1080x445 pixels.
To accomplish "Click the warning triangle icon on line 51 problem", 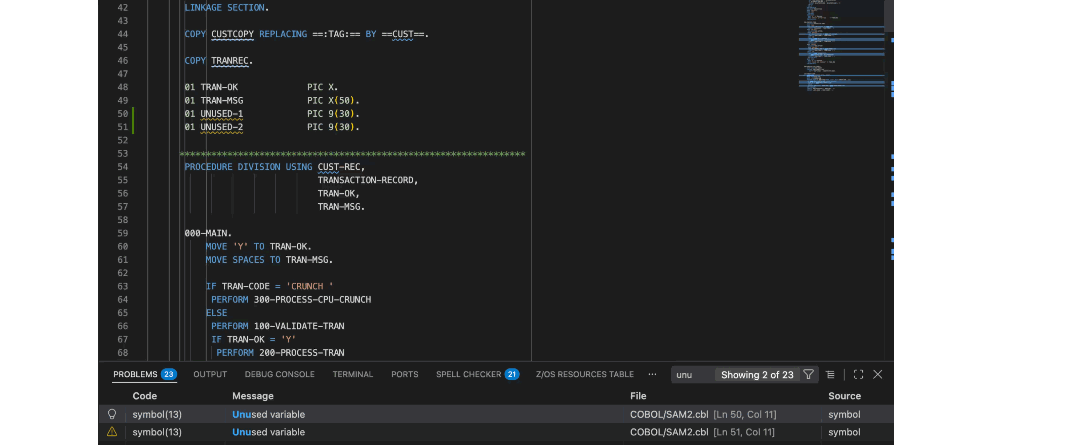I will [112, 432].
